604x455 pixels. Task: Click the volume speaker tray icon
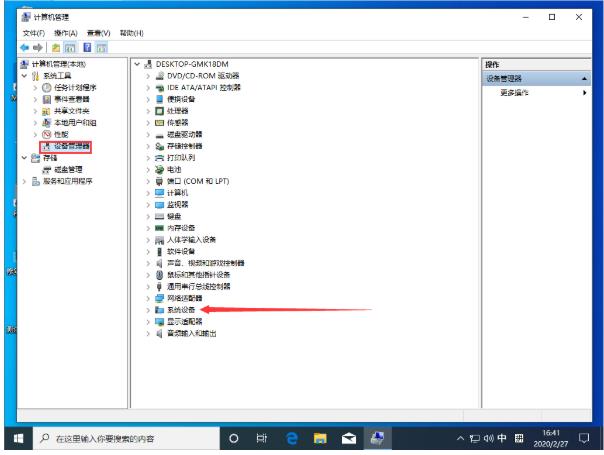coord(488,438)
